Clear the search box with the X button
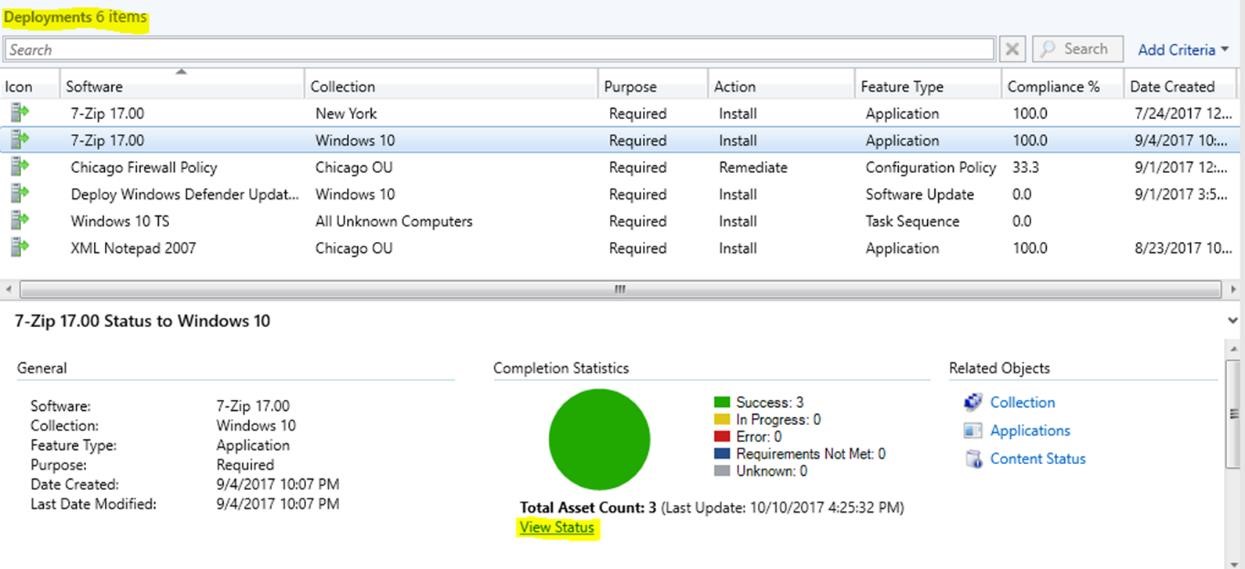Screen dimensions: 1245x569 coord(1013,49)
